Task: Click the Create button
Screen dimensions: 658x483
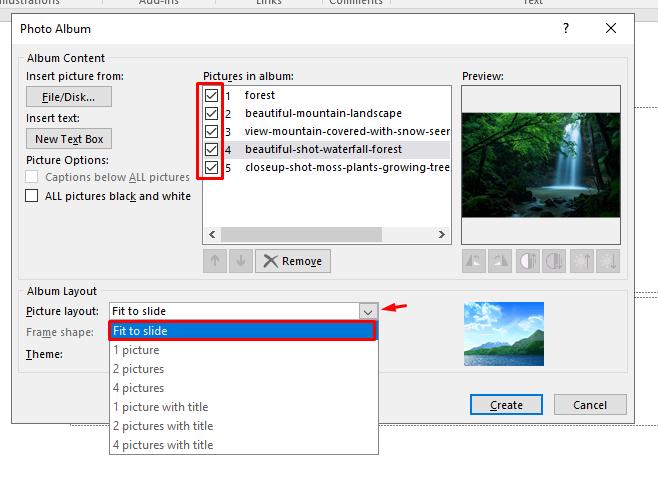Action: [x=506, y=405]
